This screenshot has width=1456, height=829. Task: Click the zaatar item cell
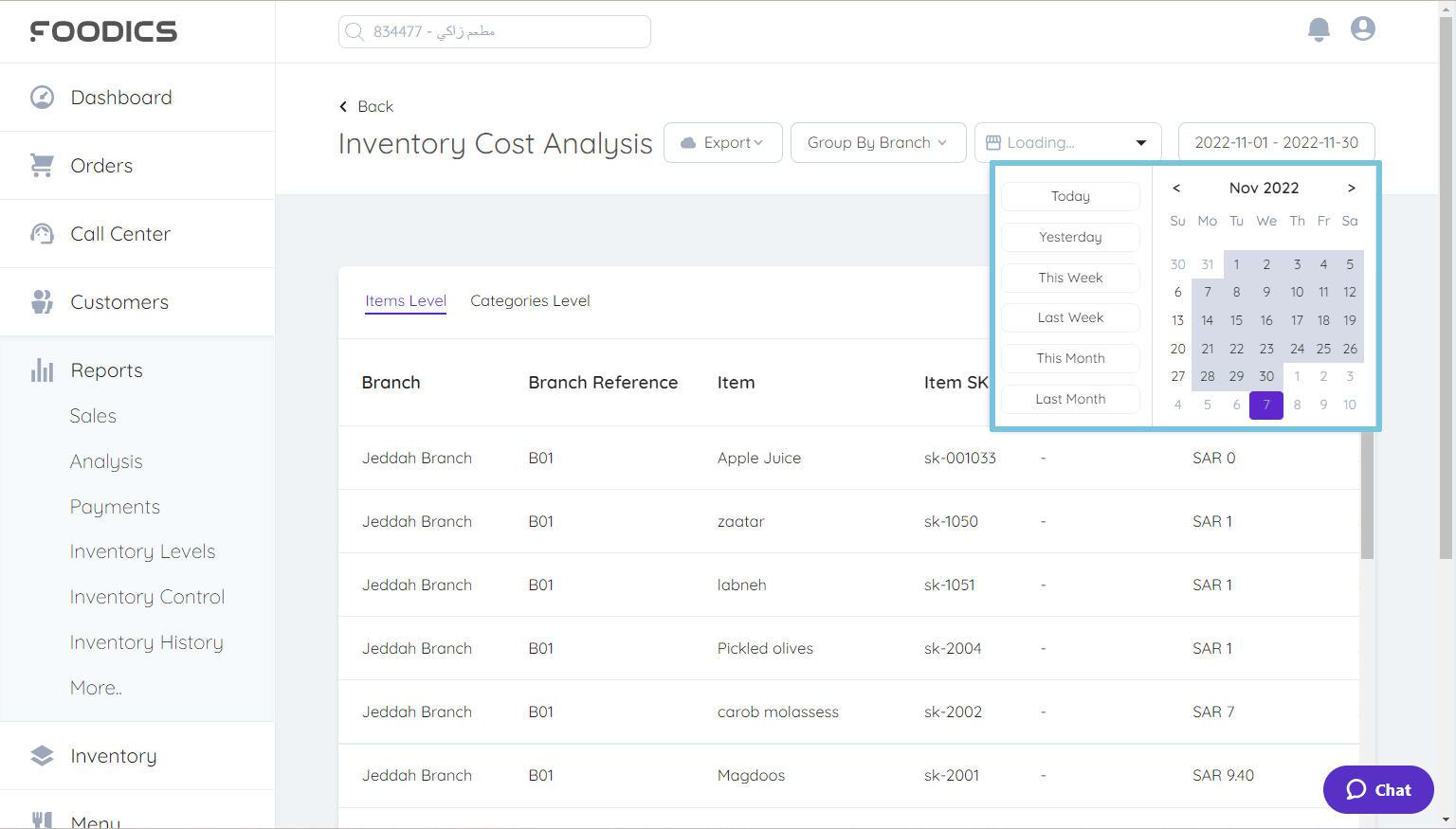(740, 521)
